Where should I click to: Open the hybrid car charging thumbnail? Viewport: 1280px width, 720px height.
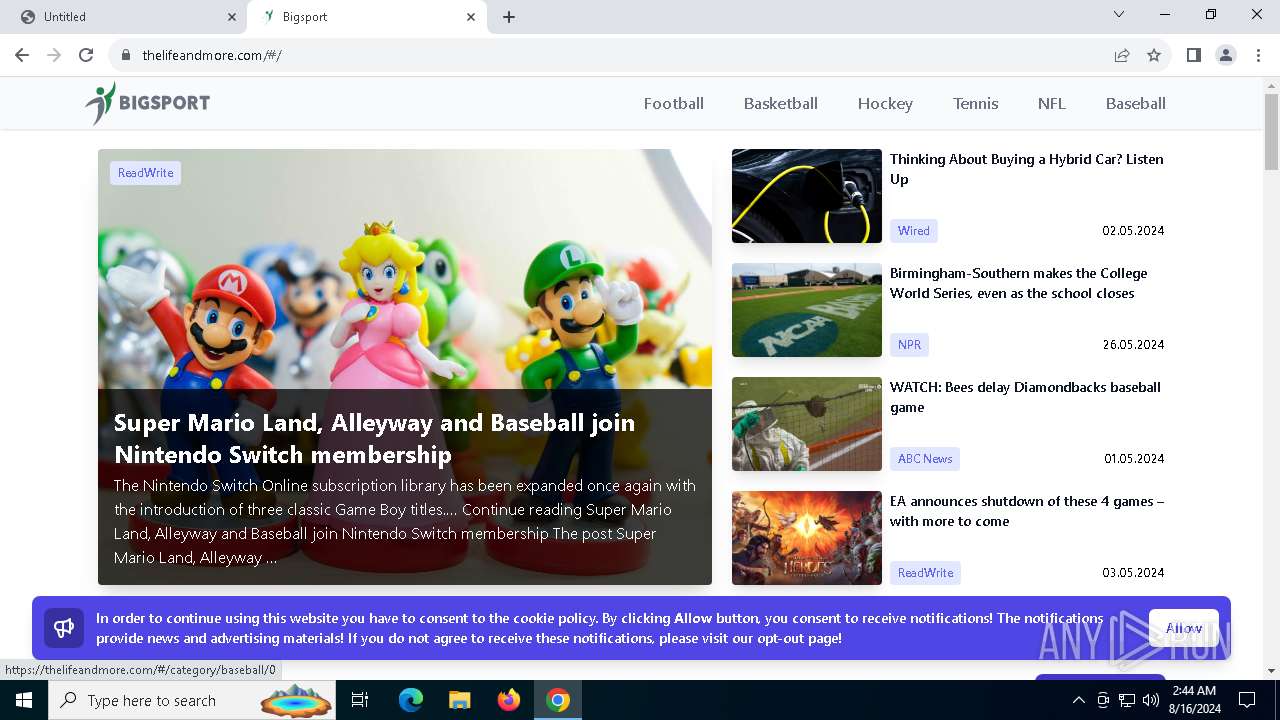pos(807,196)
